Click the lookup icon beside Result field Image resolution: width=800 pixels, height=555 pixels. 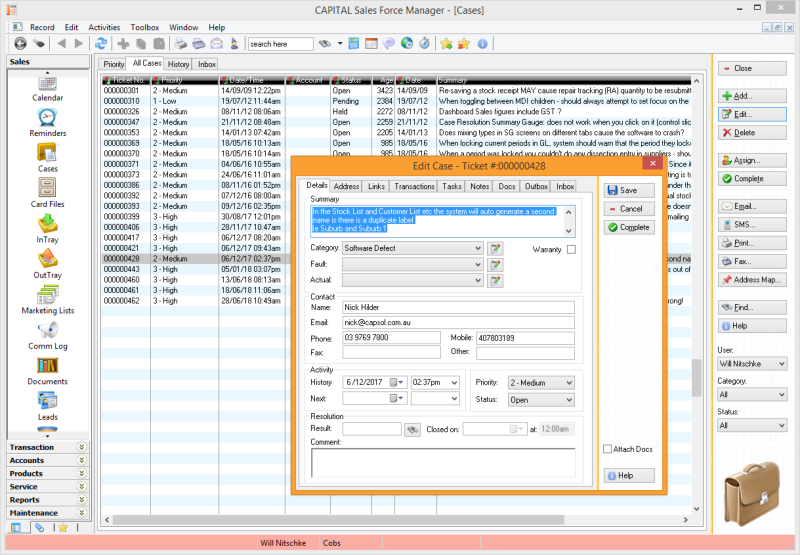click(x=412, y=430)
